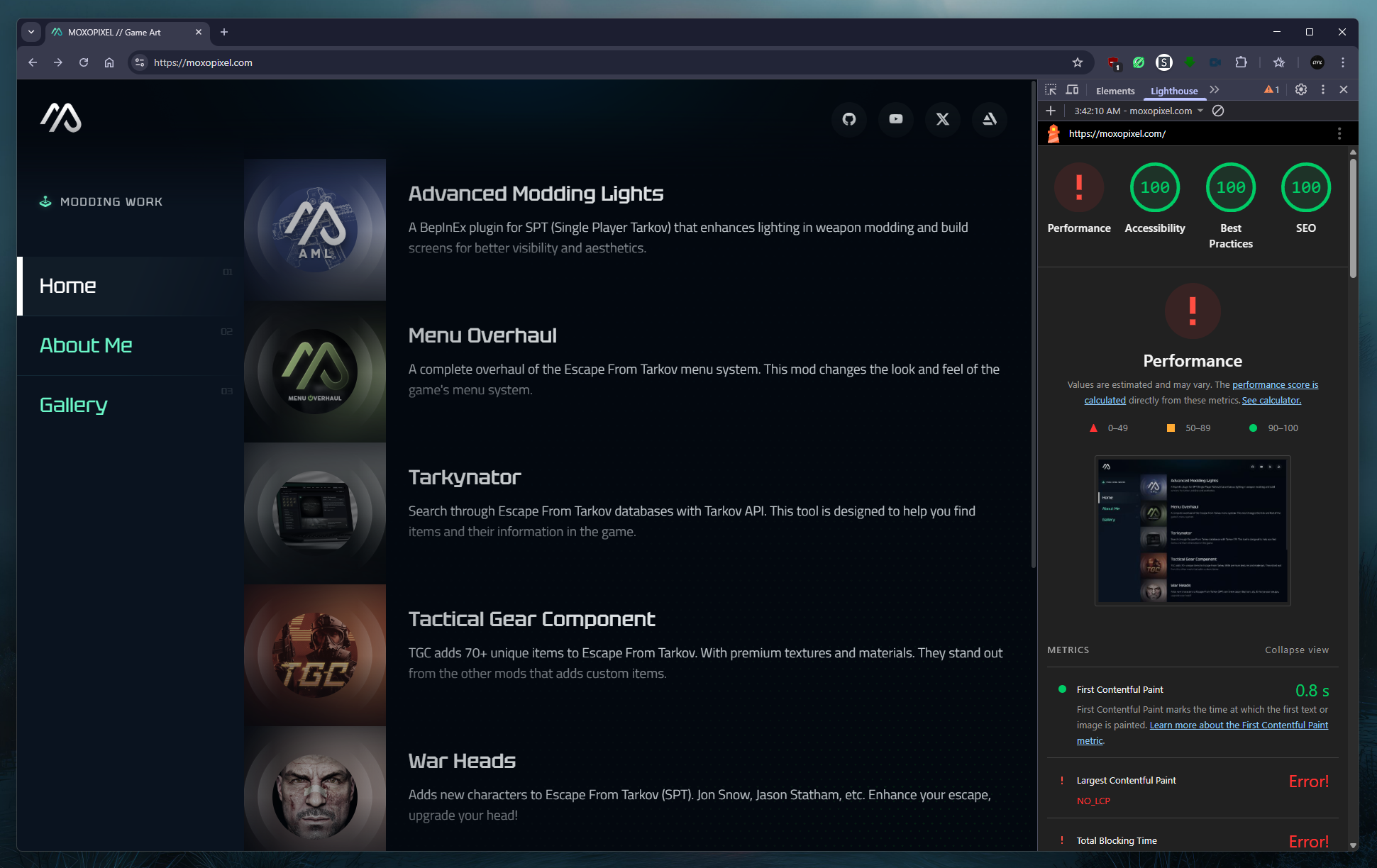Screen dimensions: 1377x868
Task: Switch to the Elements tab
Action: (1115, 91)
